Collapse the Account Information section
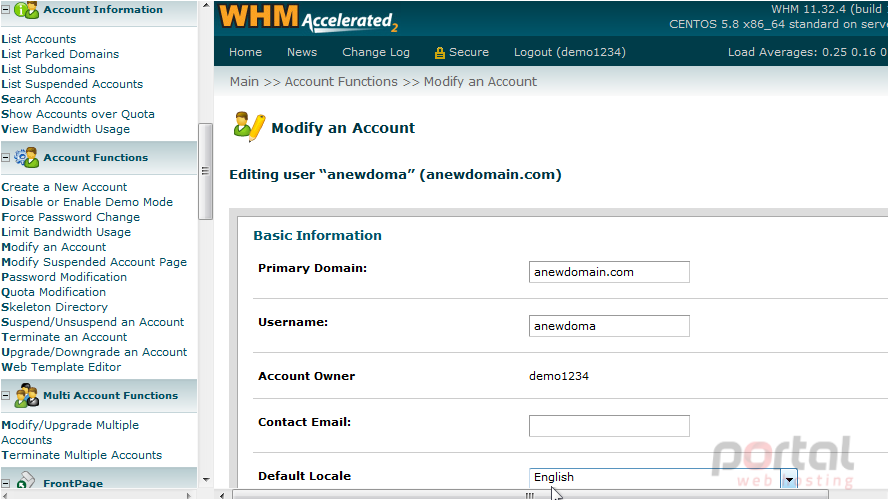This screenshot has height=500, width=889. pos(6,10)
